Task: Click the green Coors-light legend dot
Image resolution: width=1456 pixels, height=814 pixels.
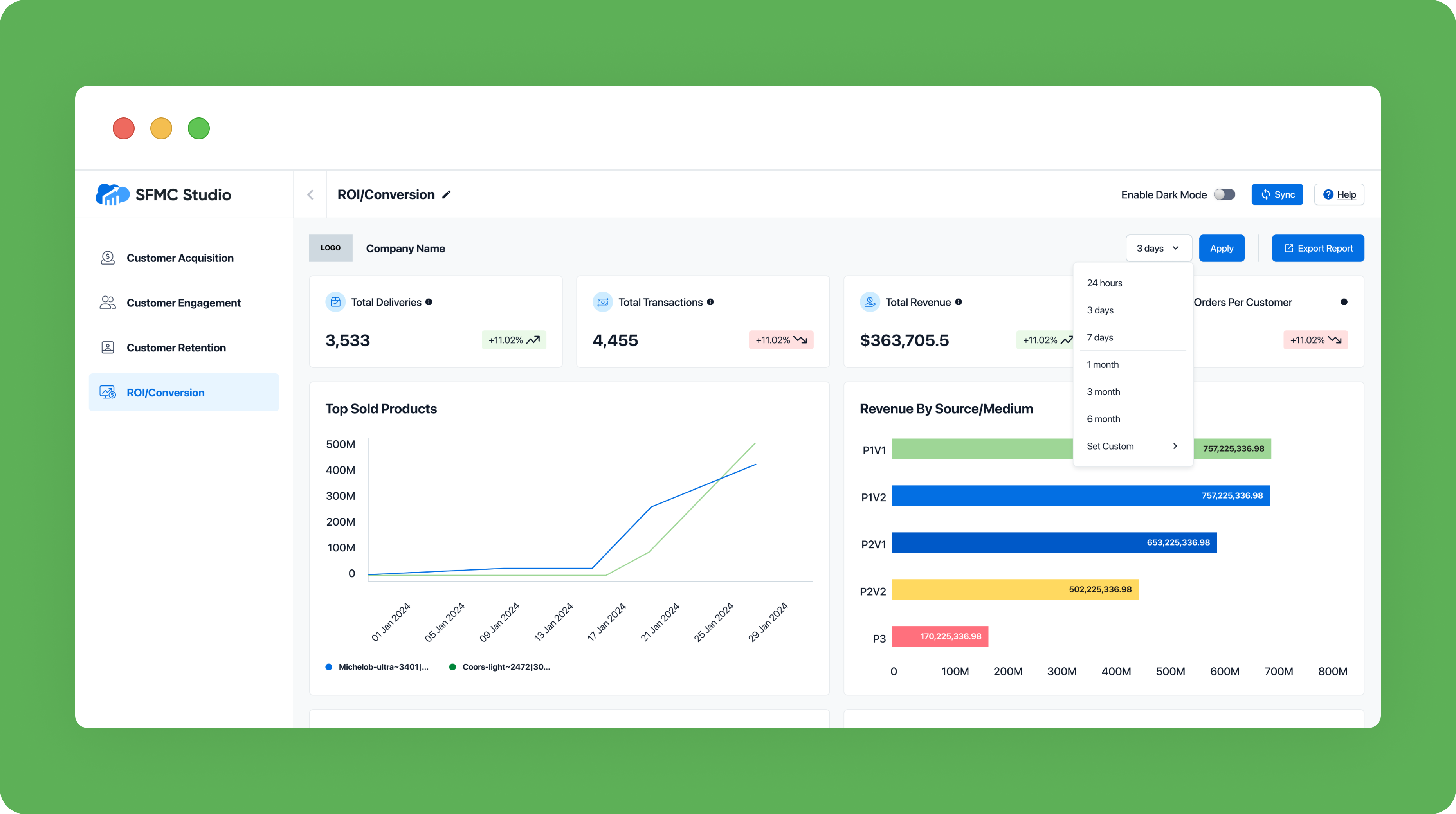Action: [453, 667]
